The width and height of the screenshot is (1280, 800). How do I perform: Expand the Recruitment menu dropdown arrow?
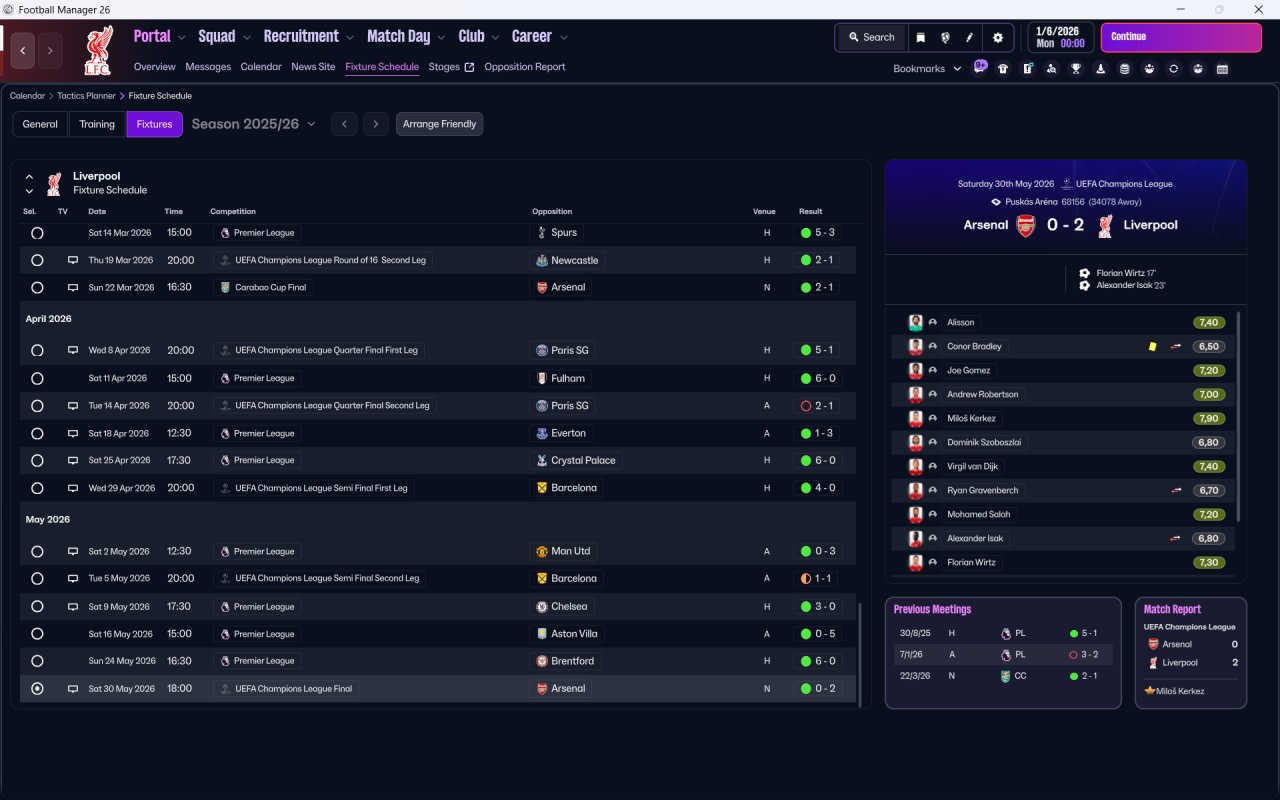350,37
